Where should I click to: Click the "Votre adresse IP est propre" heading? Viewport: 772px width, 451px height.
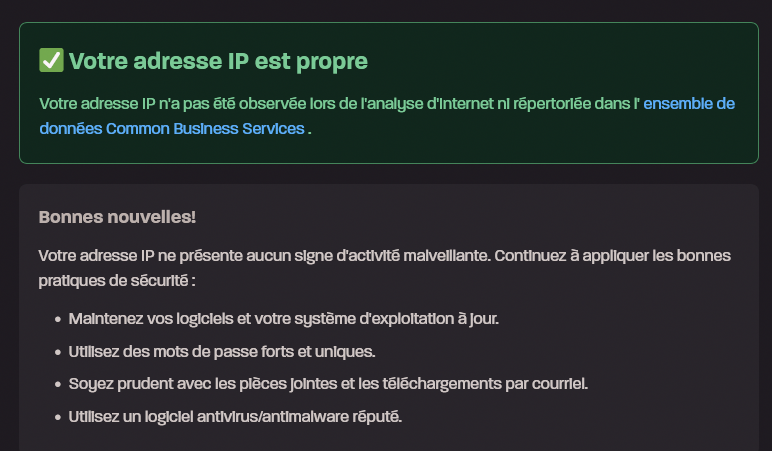pyautogui.click(x=218, y=61)
